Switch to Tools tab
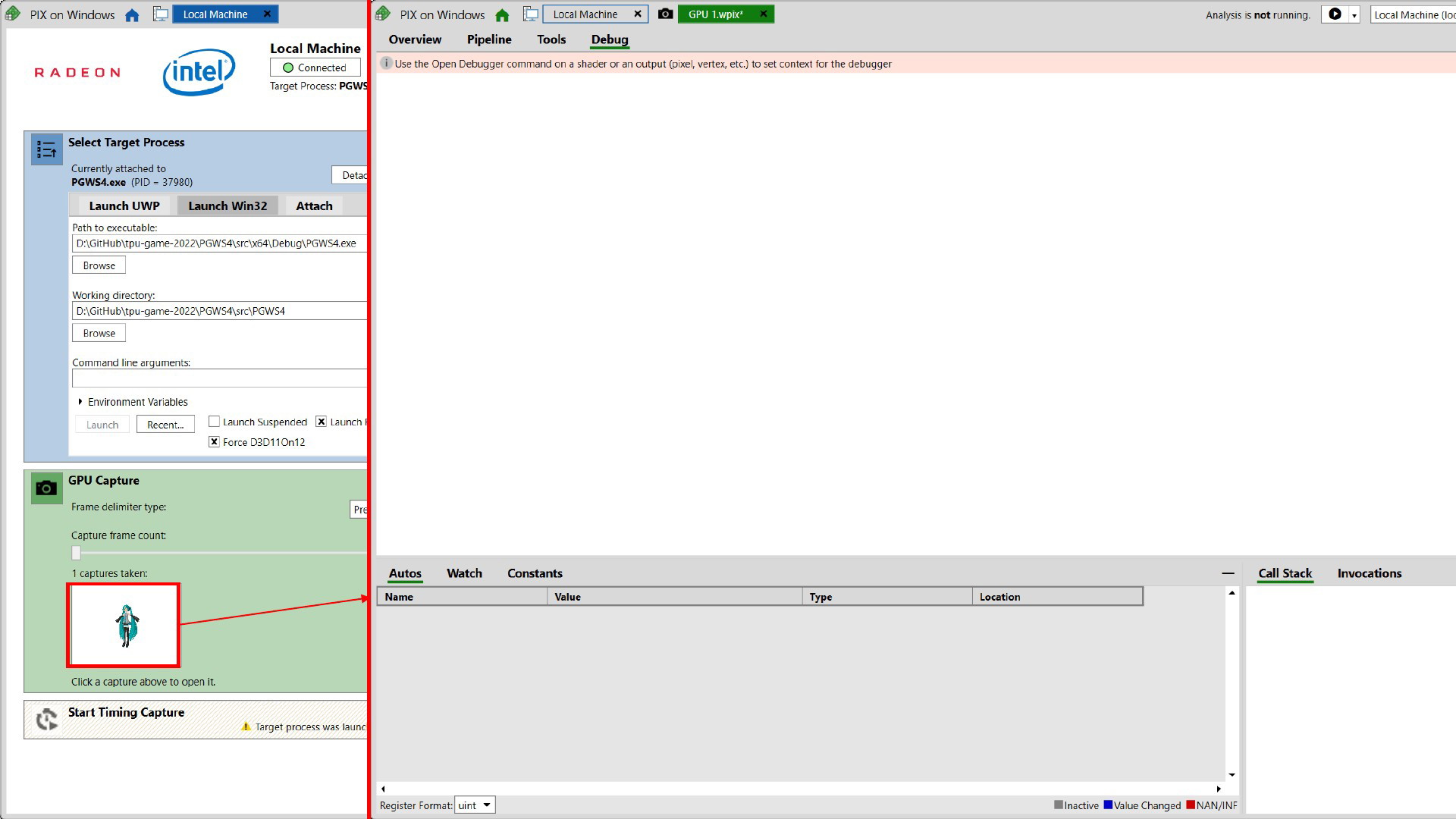 [x=551, y=39]
